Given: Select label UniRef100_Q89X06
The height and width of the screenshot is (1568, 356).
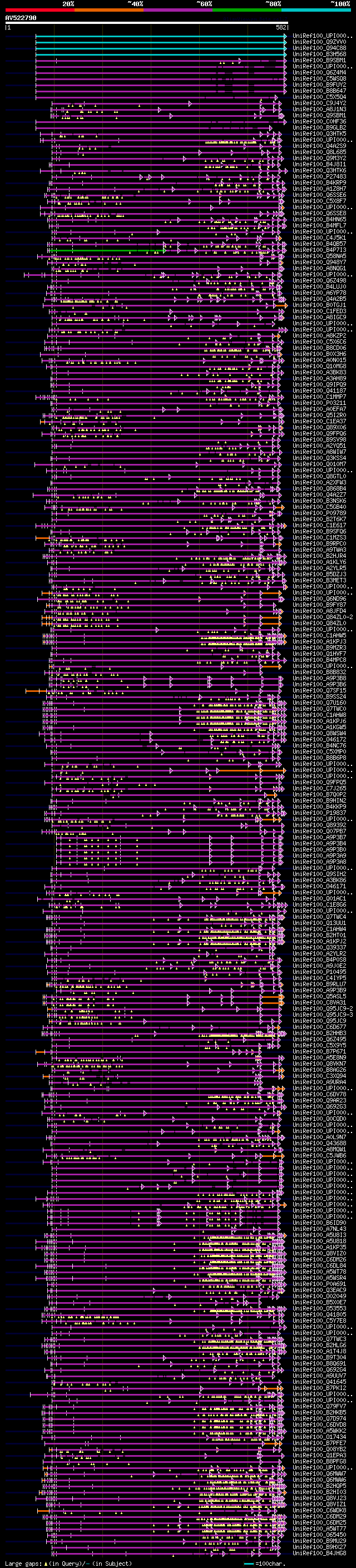Looking at the screenshot, I should (319, 427).
